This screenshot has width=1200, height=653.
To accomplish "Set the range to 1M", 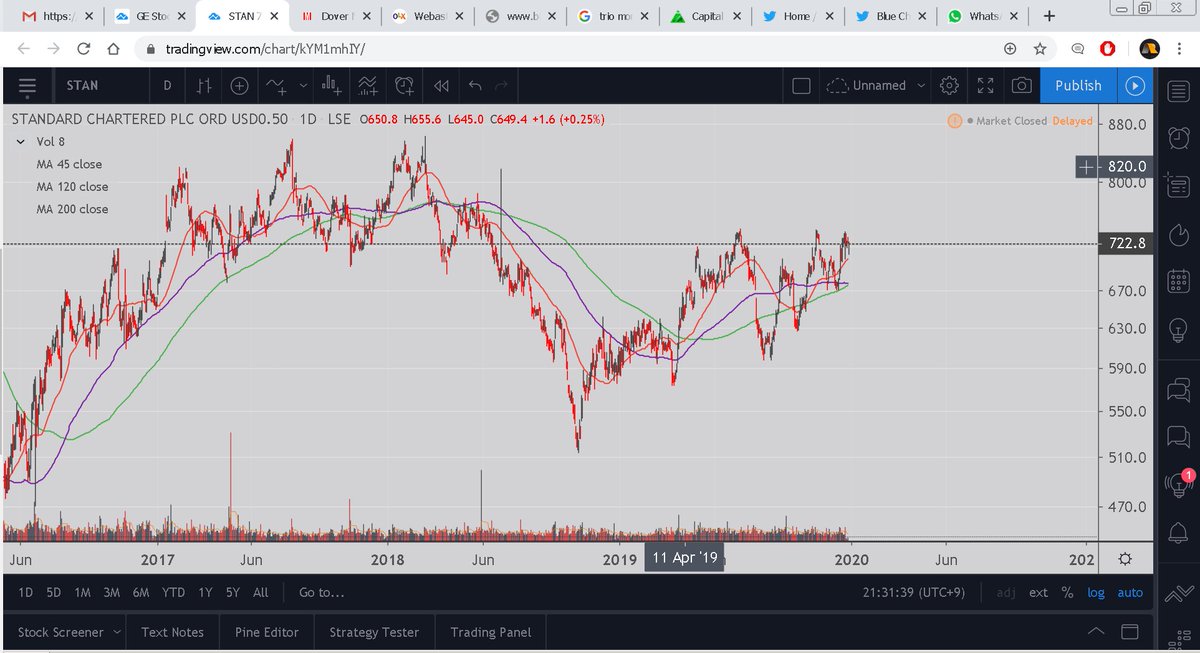I will click(82, 592).
